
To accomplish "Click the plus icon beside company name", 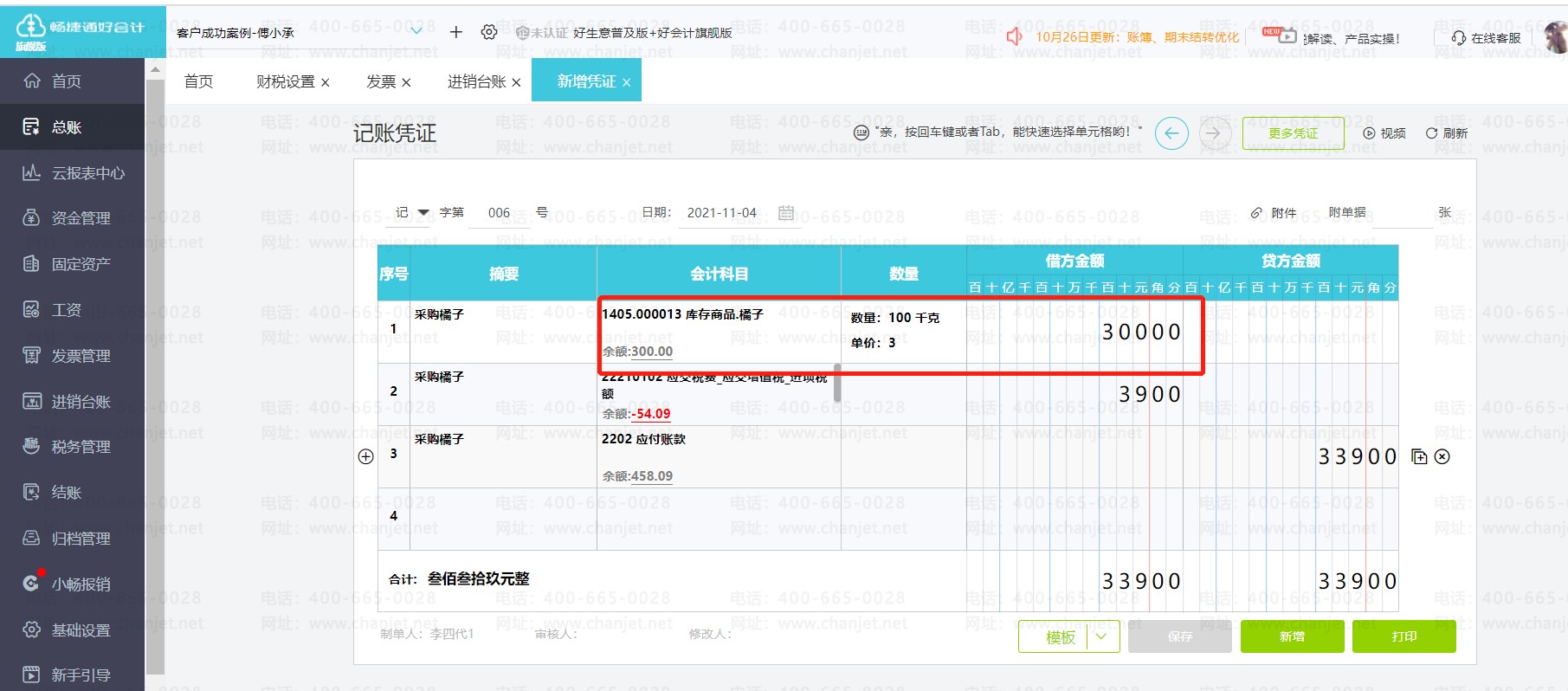I will point(456,32).
